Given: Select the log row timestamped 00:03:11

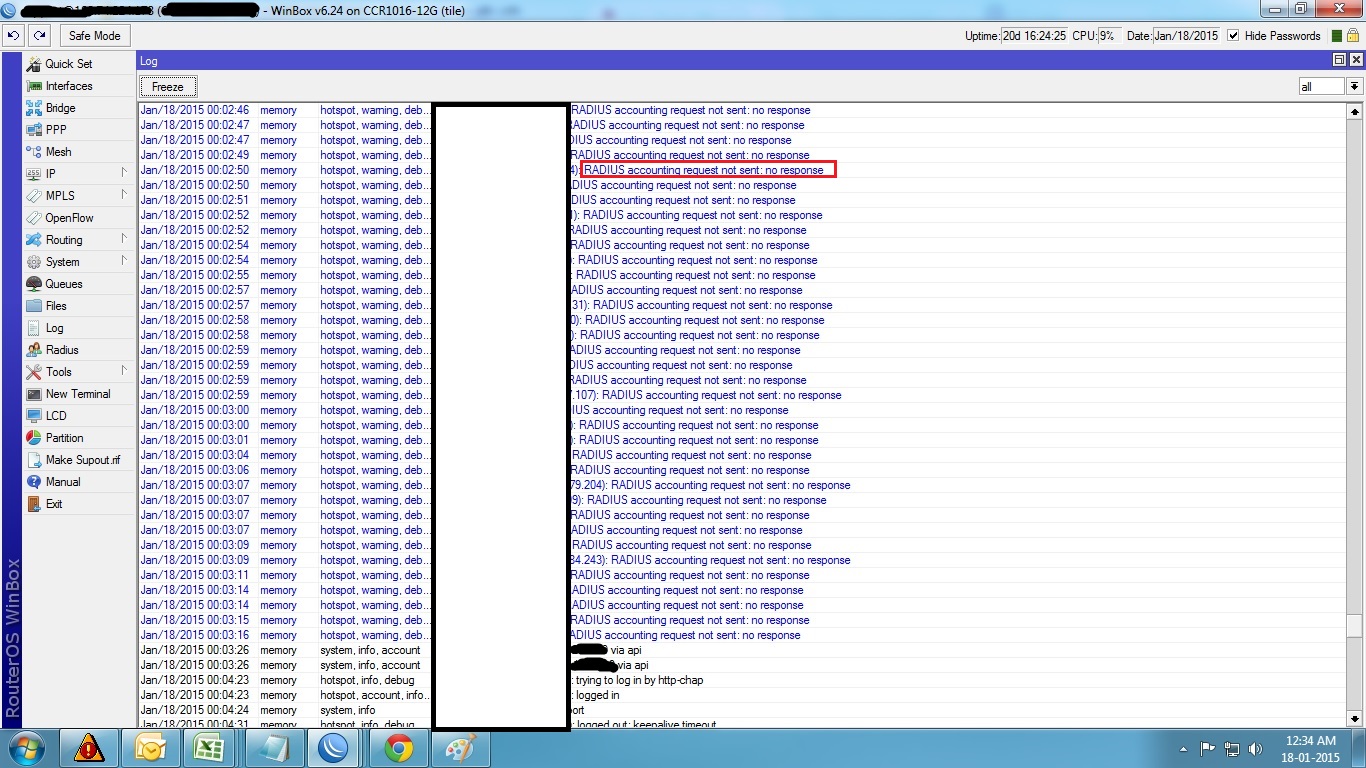Looking at the screenshot, I should [742, 575].
